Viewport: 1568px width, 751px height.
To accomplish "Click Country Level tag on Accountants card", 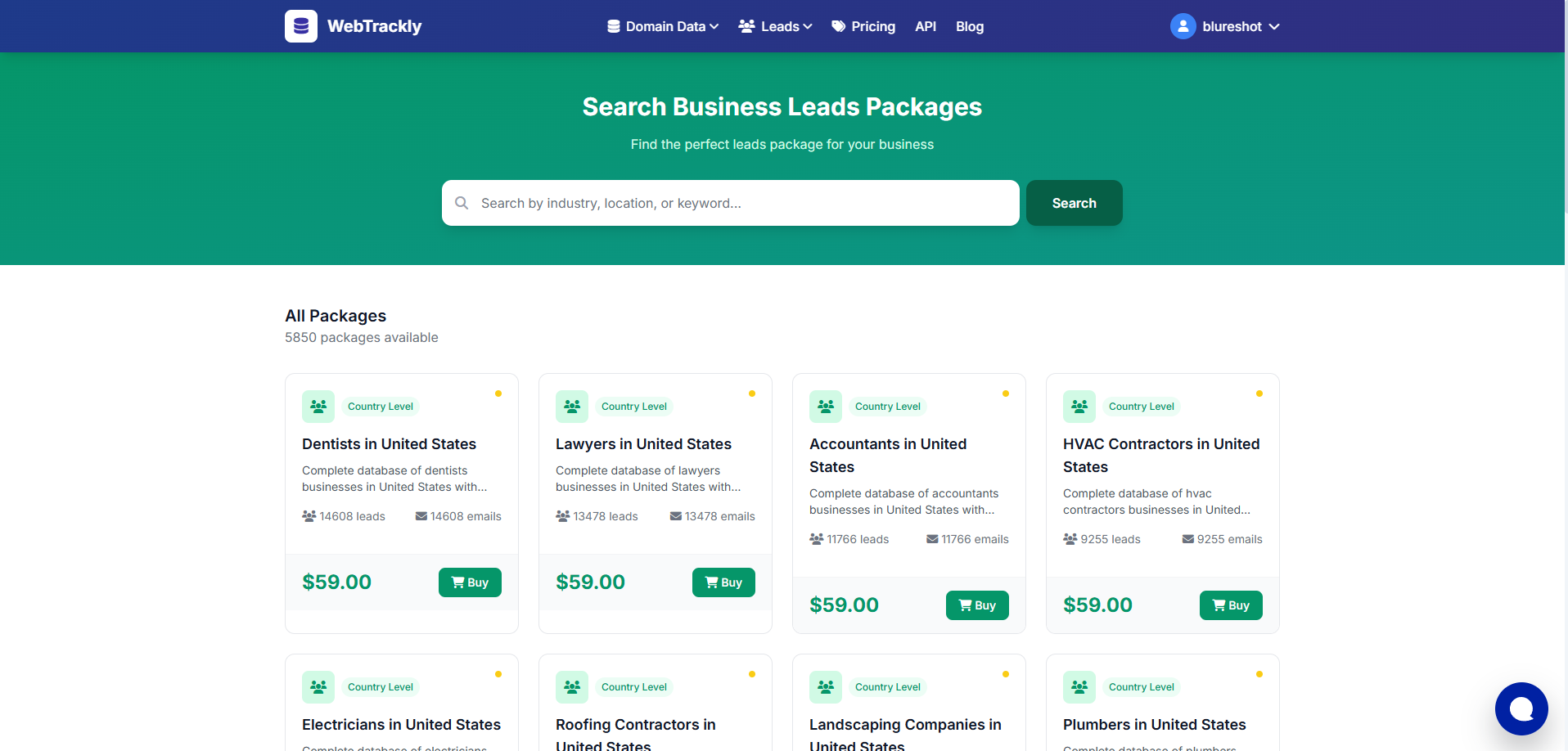I will 888,407.
